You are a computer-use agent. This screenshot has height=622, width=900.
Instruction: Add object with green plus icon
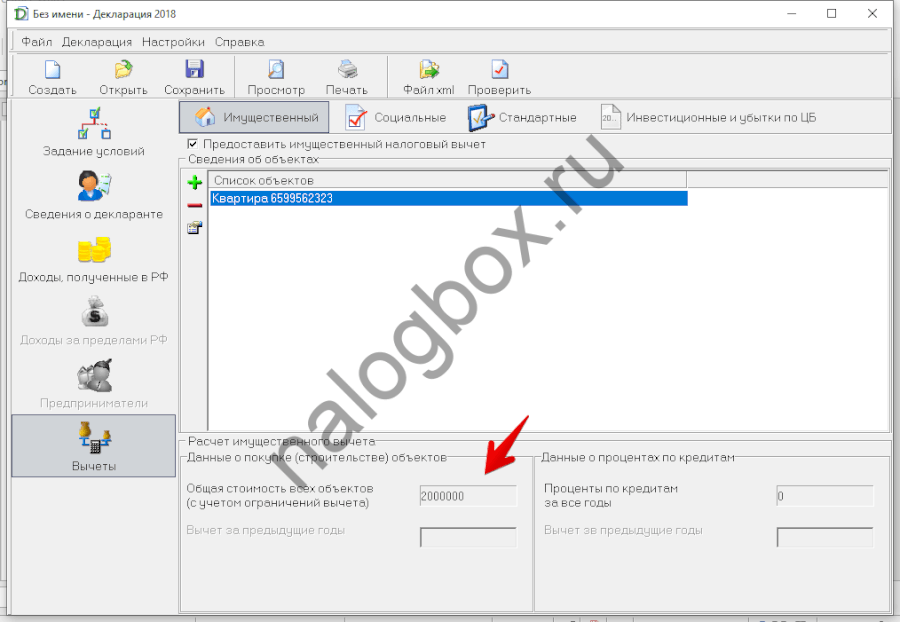pos(195,183)
